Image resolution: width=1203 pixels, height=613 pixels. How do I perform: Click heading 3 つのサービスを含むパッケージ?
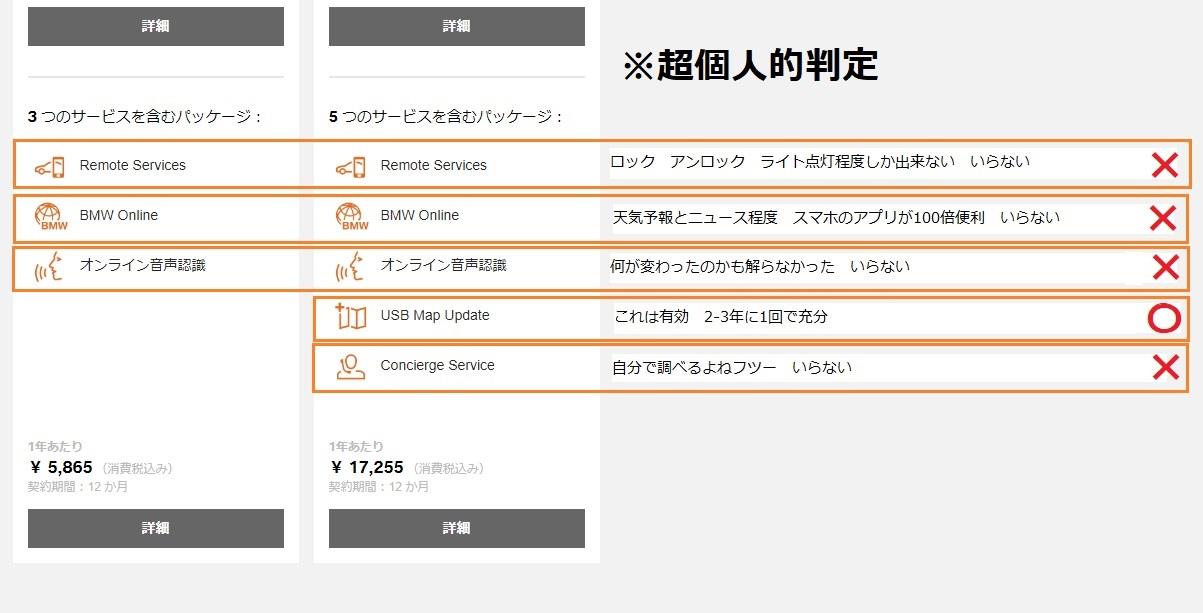[145, 117]
